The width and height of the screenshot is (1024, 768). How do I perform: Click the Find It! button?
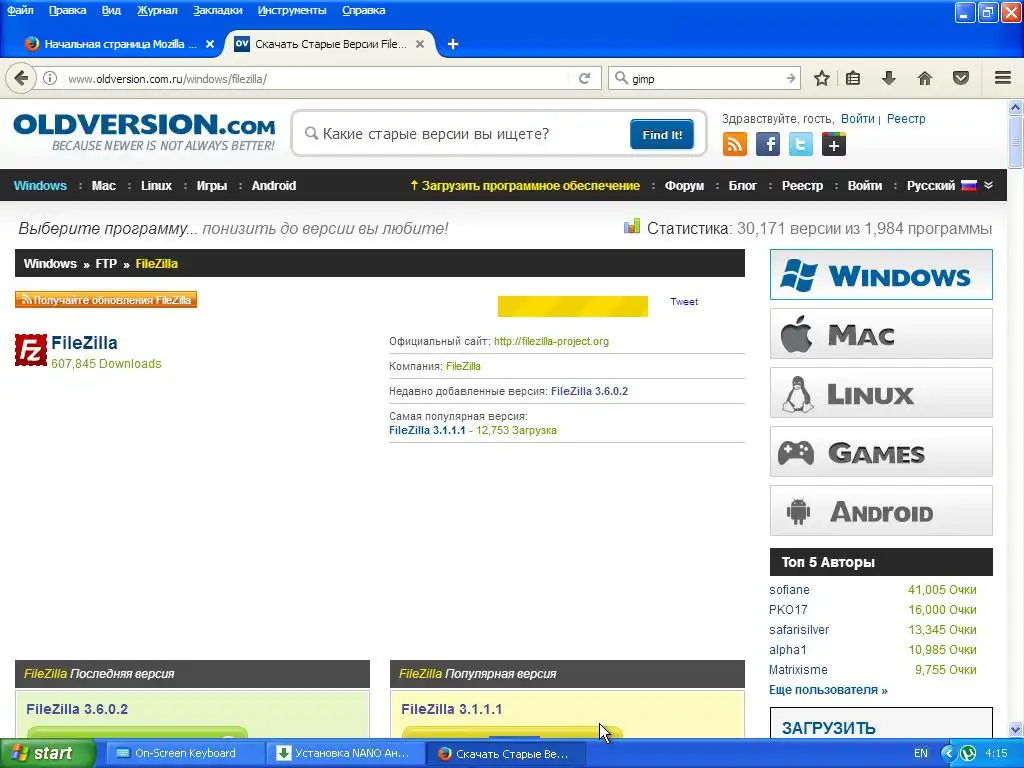click(662, 135)
